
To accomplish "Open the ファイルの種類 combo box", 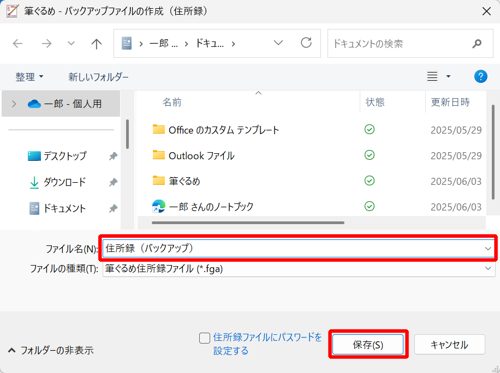I will (299, 268).
